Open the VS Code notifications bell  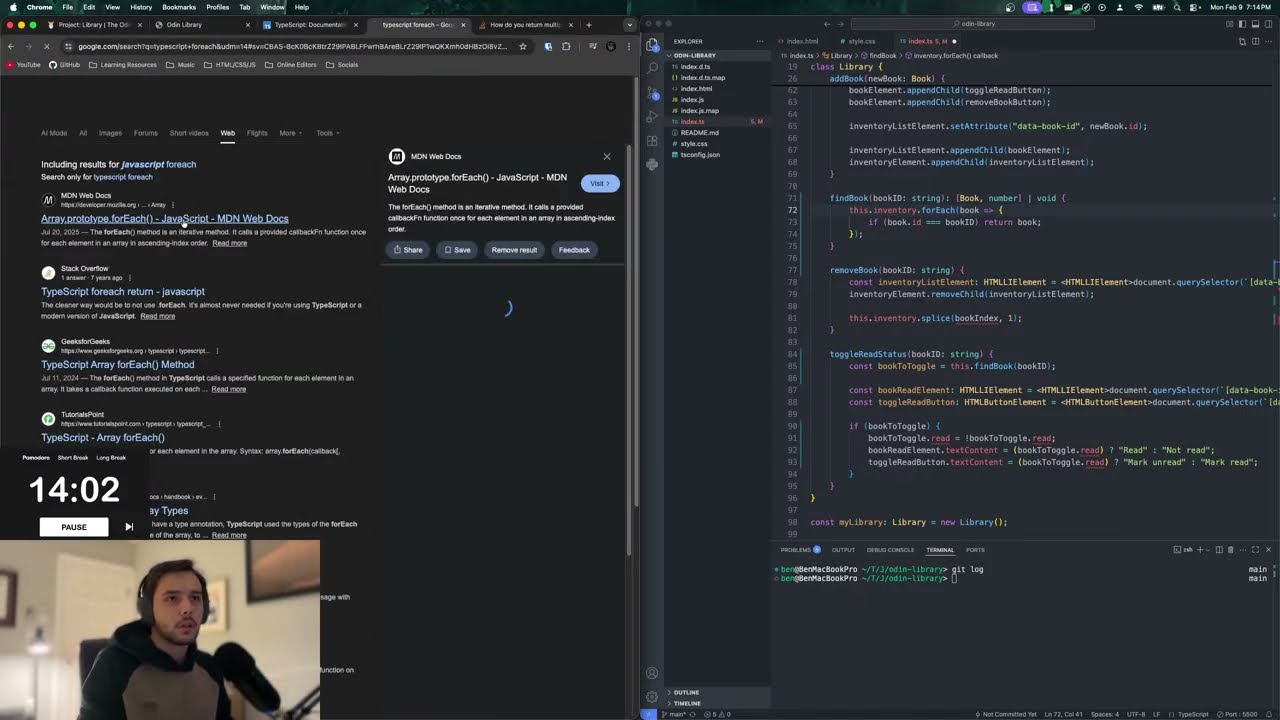click(x=1269, y=714)
